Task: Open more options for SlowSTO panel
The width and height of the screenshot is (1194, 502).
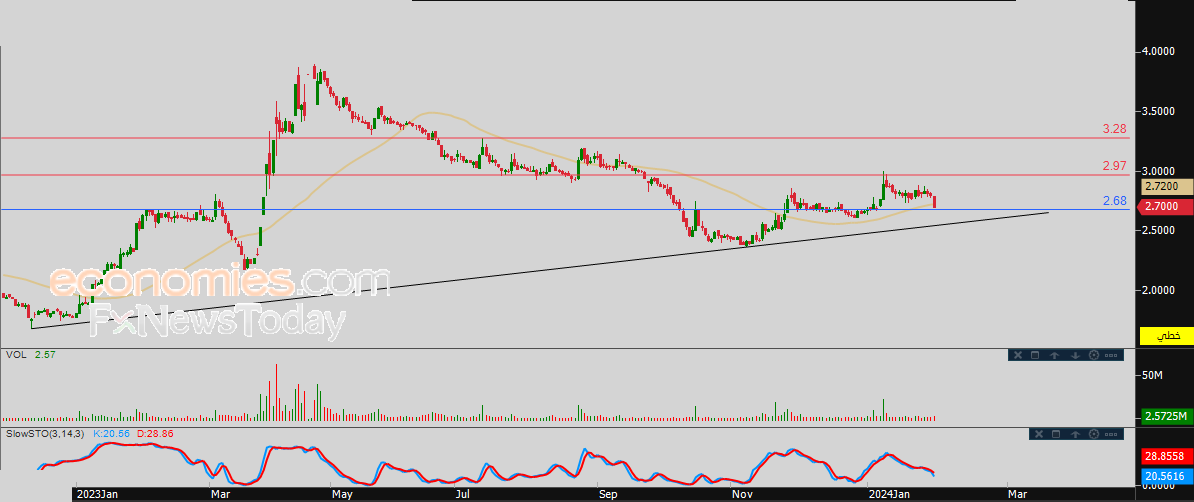Action: 1111,434
